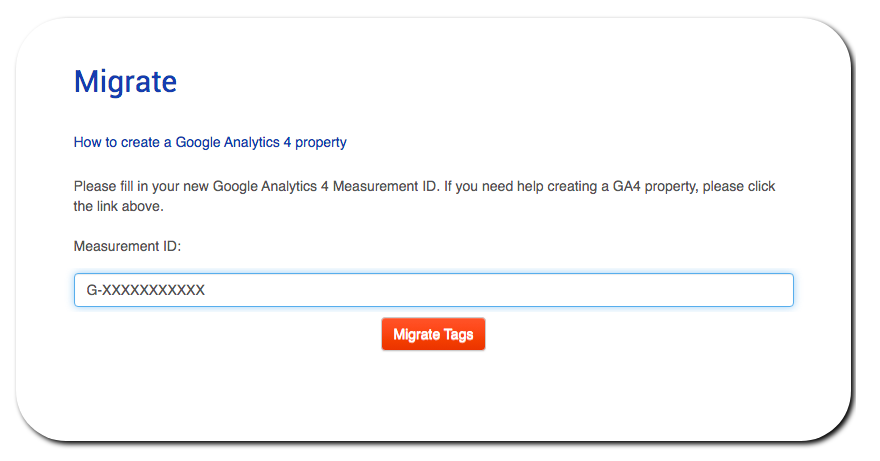Place cursor in the G-XXXXXXXXXXX text box
880x461 pixels.
[x=434, y=290]
